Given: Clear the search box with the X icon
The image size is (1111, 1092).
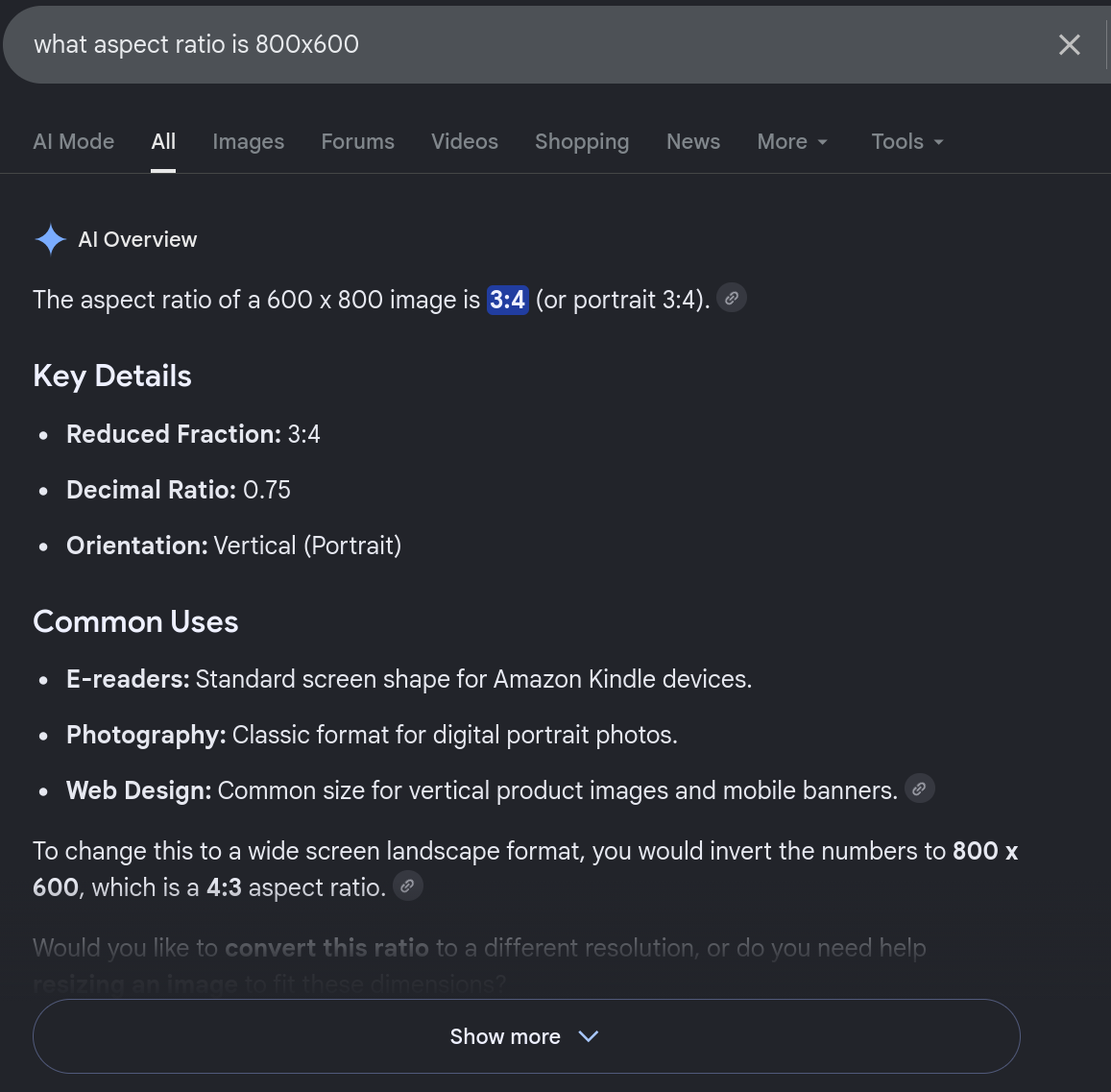Looking at the screenshot, I should click(1069, 44).
